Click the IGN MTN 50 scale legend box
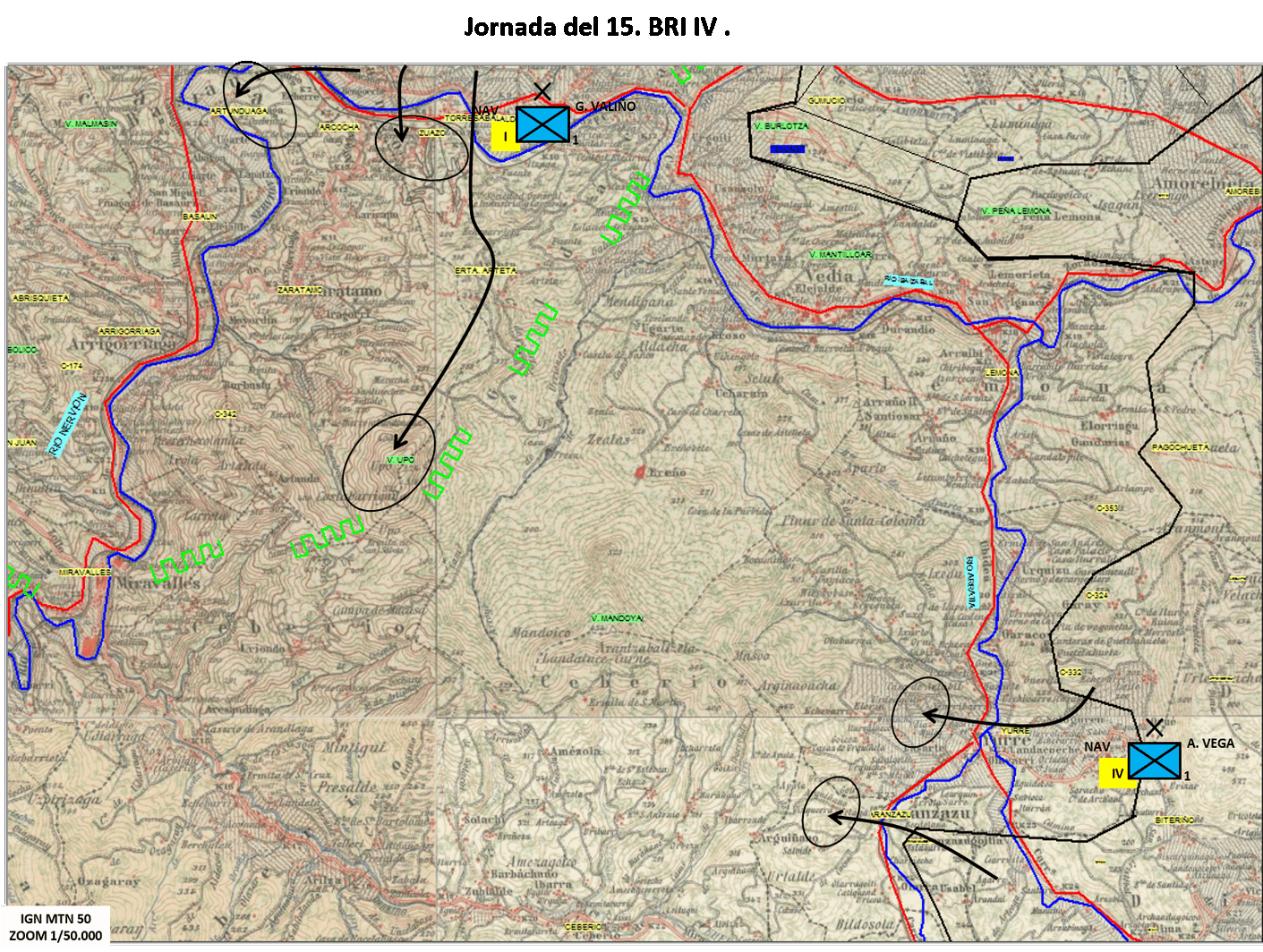The width and height of the screenshot is (1263, 952). [x=55, y=927]
